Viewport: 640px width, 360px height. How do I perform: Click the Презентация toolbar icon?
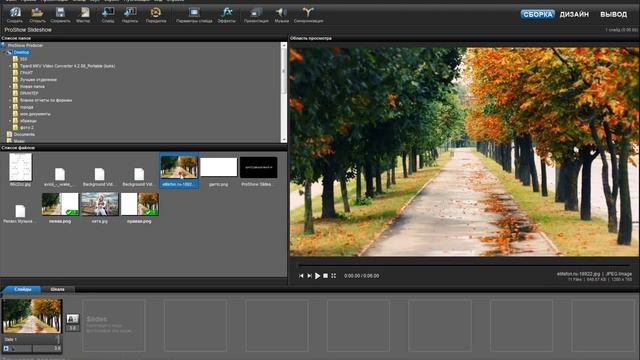[256, 15]
